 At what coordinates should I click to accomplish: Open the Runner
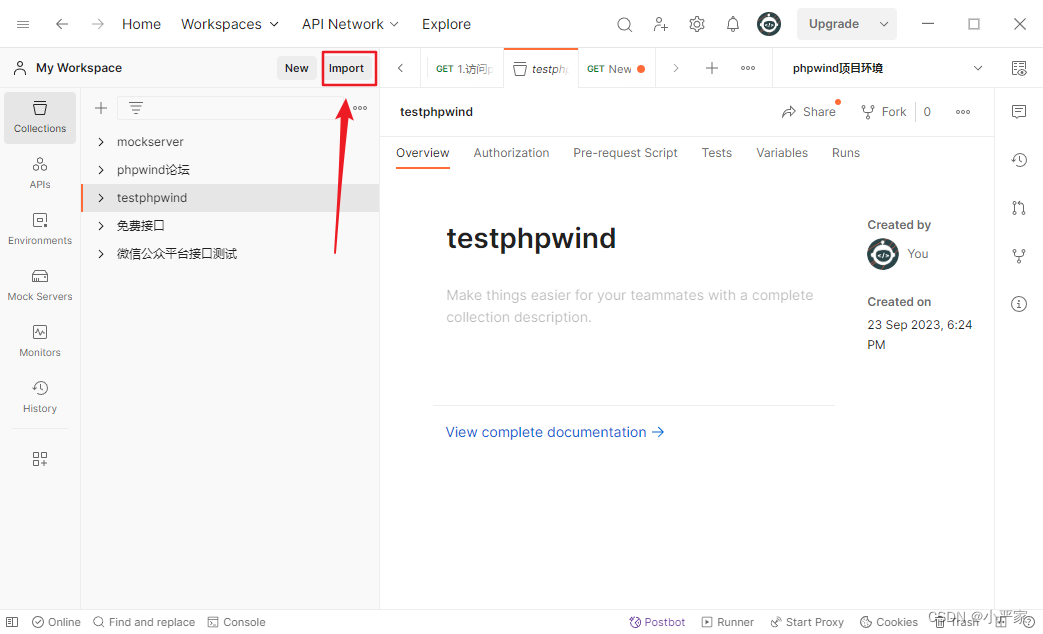click(x=728, y=622)
